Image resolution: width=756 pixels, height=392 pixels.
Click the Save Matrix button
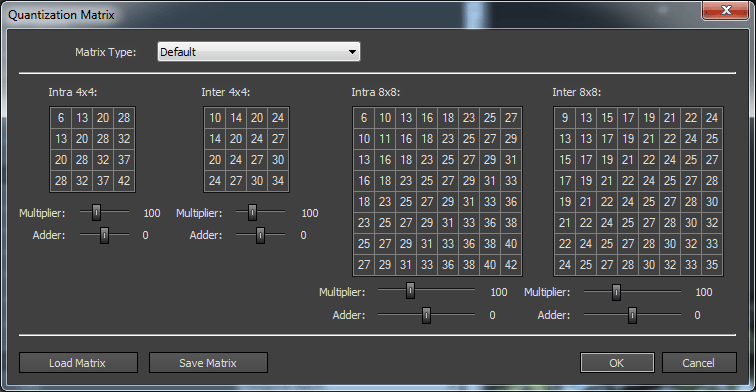208,363
